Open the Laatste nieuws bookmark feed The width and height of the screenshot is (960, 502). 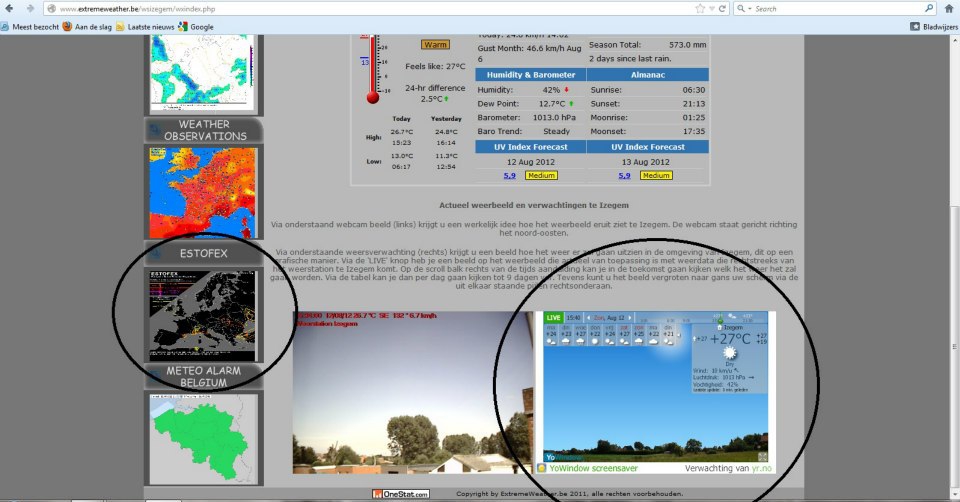(x=145, y=27)
